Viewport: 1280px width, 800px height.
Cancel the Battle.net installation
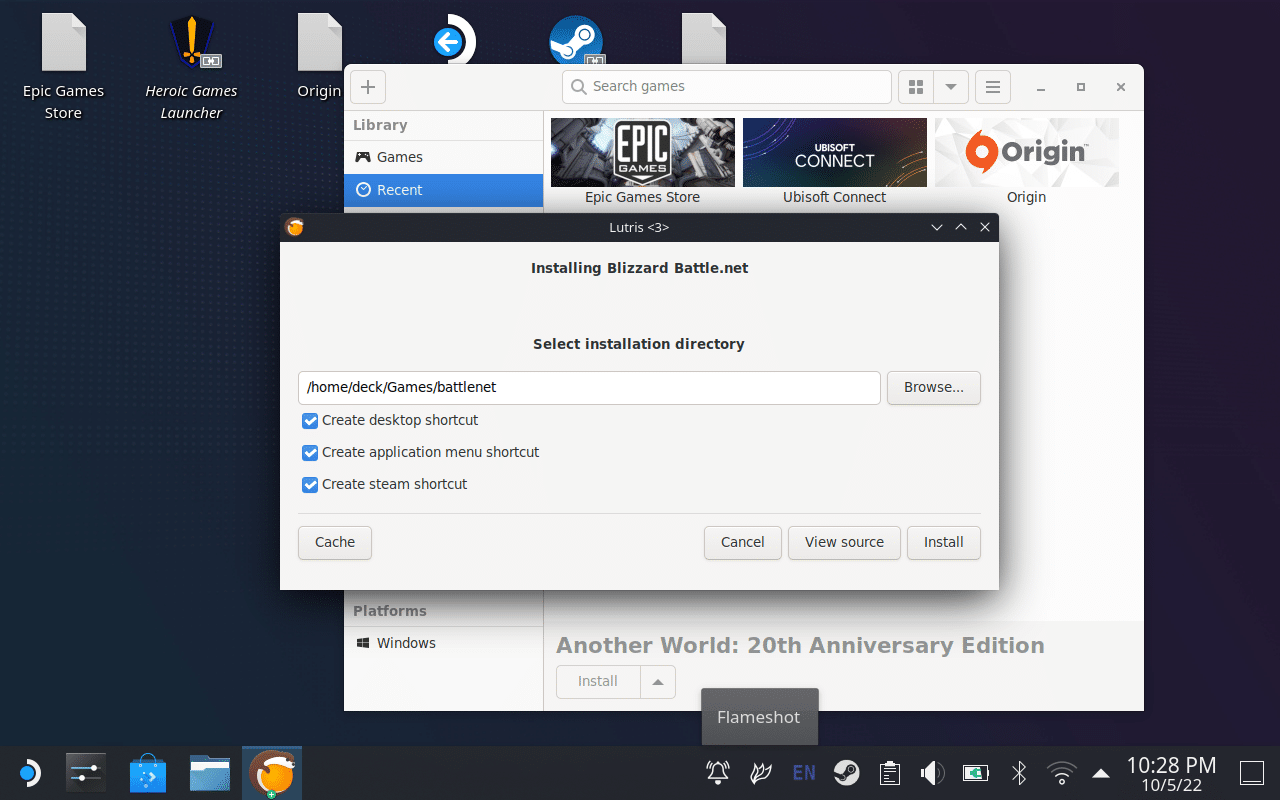tap(743, 542)
